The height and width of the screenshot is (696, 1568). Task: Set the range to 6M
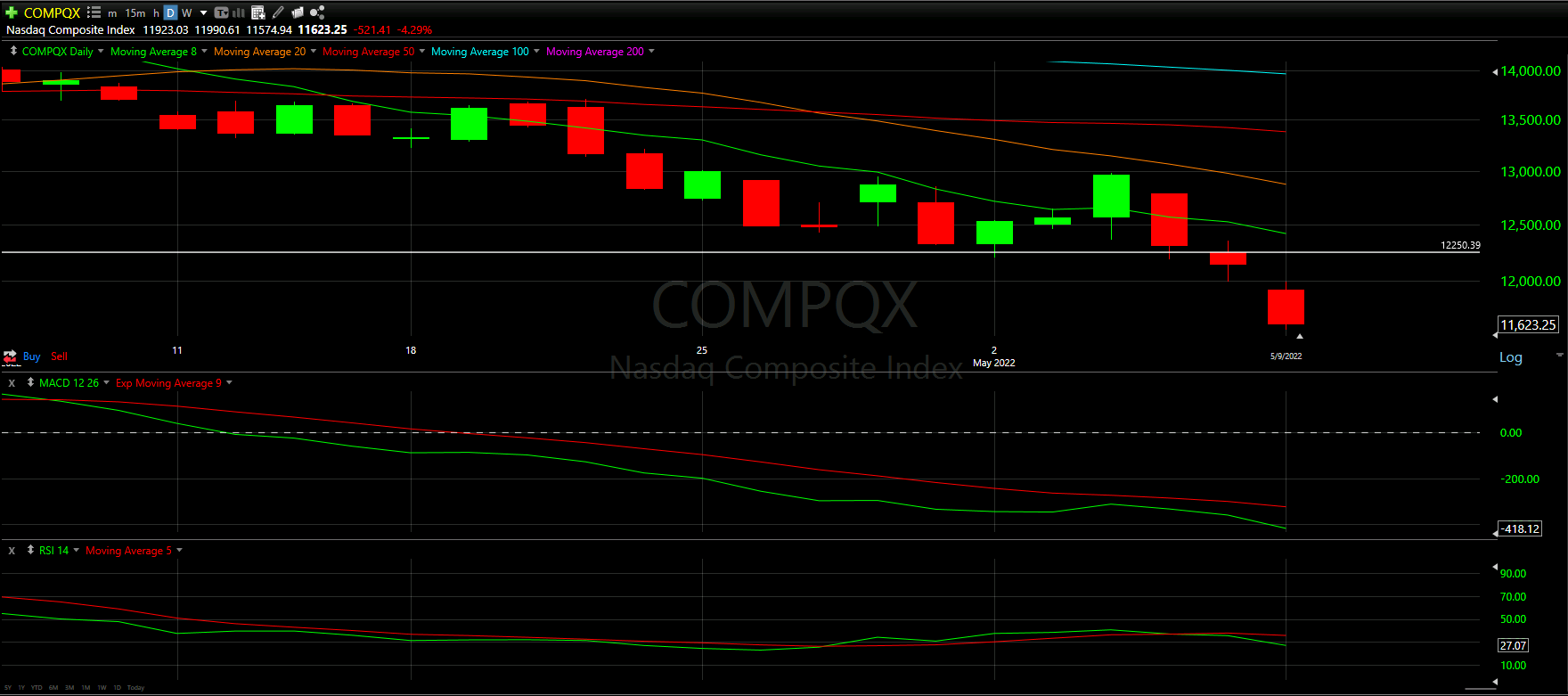point(53,687)
